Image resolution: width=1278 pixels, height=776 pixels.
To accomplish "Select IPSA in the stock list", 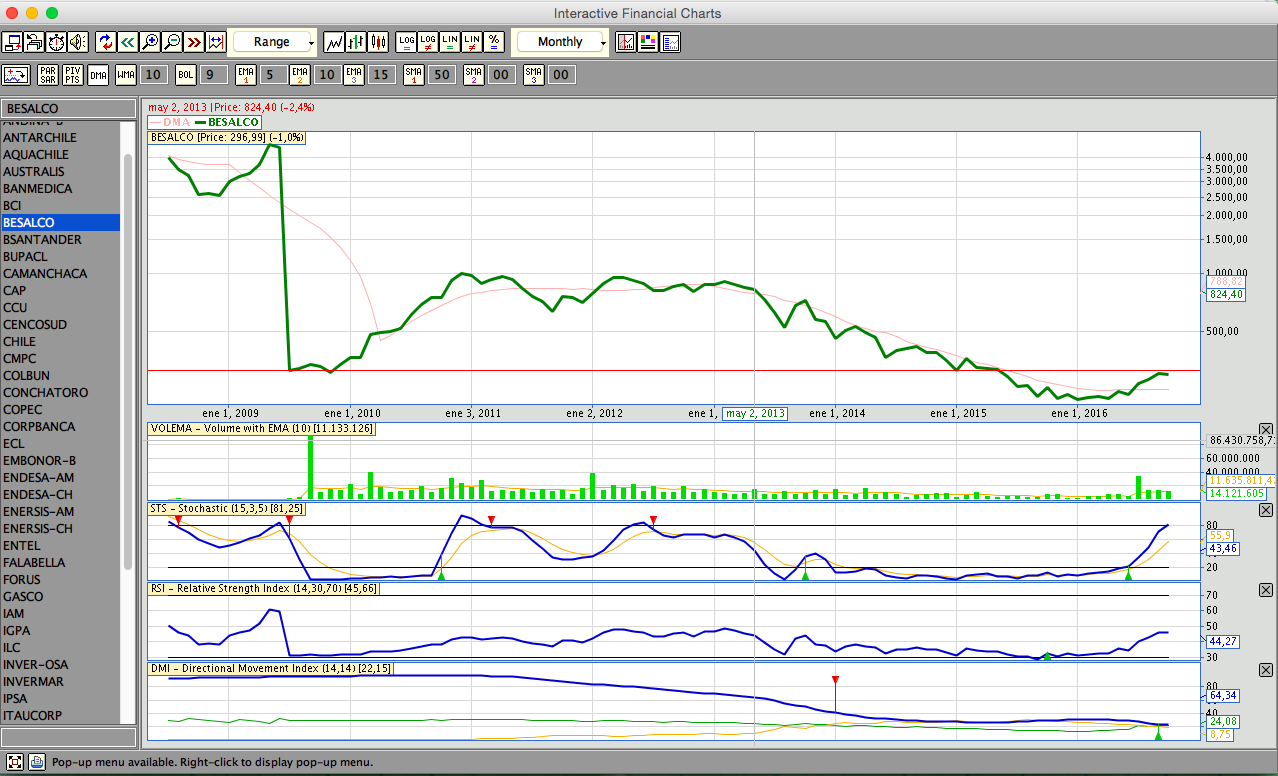I will pos(61,699).
